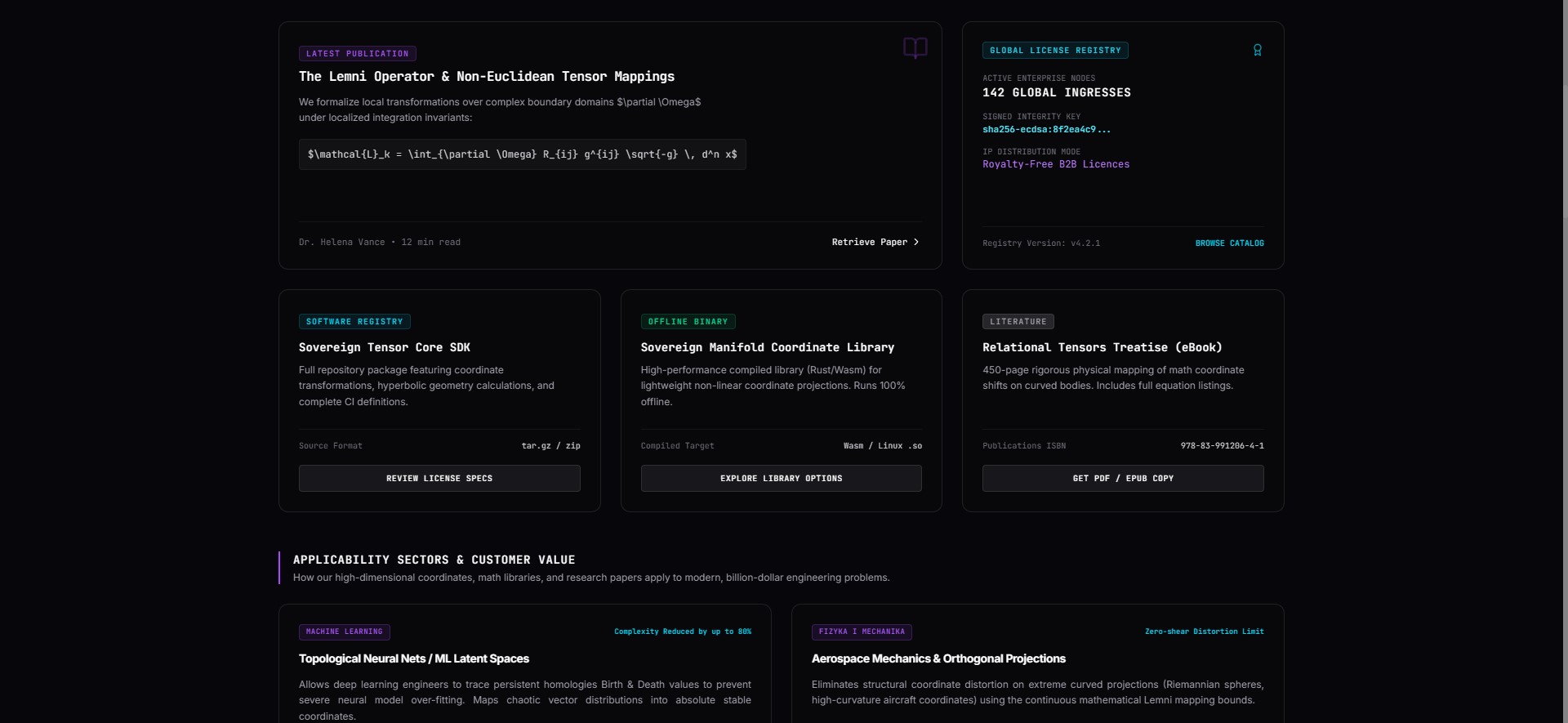Click the sha256-ecdsa signed integrity key

coord(1046,129)
